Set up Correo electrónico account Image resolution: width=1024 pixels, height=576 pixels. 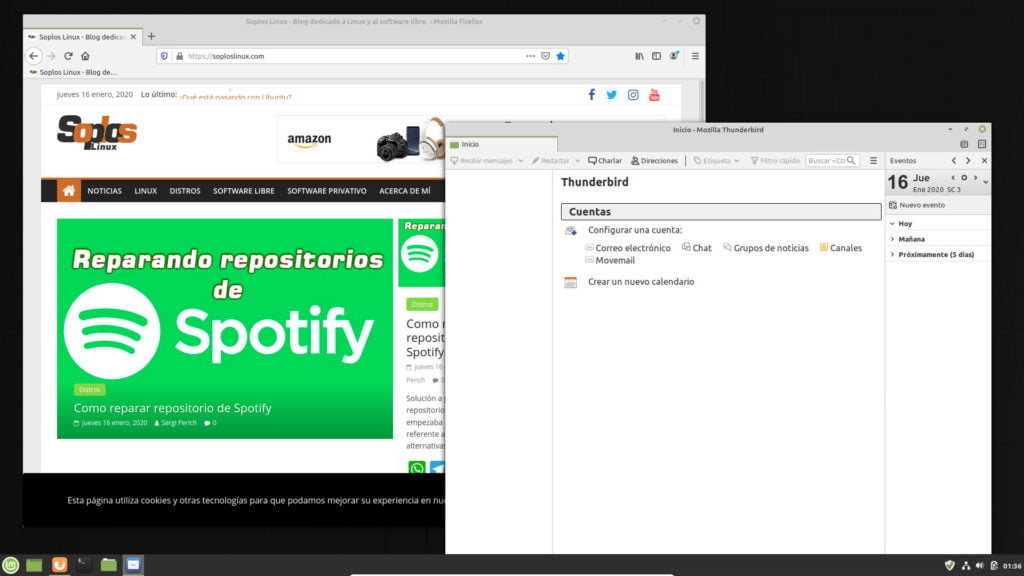[628, 248]
